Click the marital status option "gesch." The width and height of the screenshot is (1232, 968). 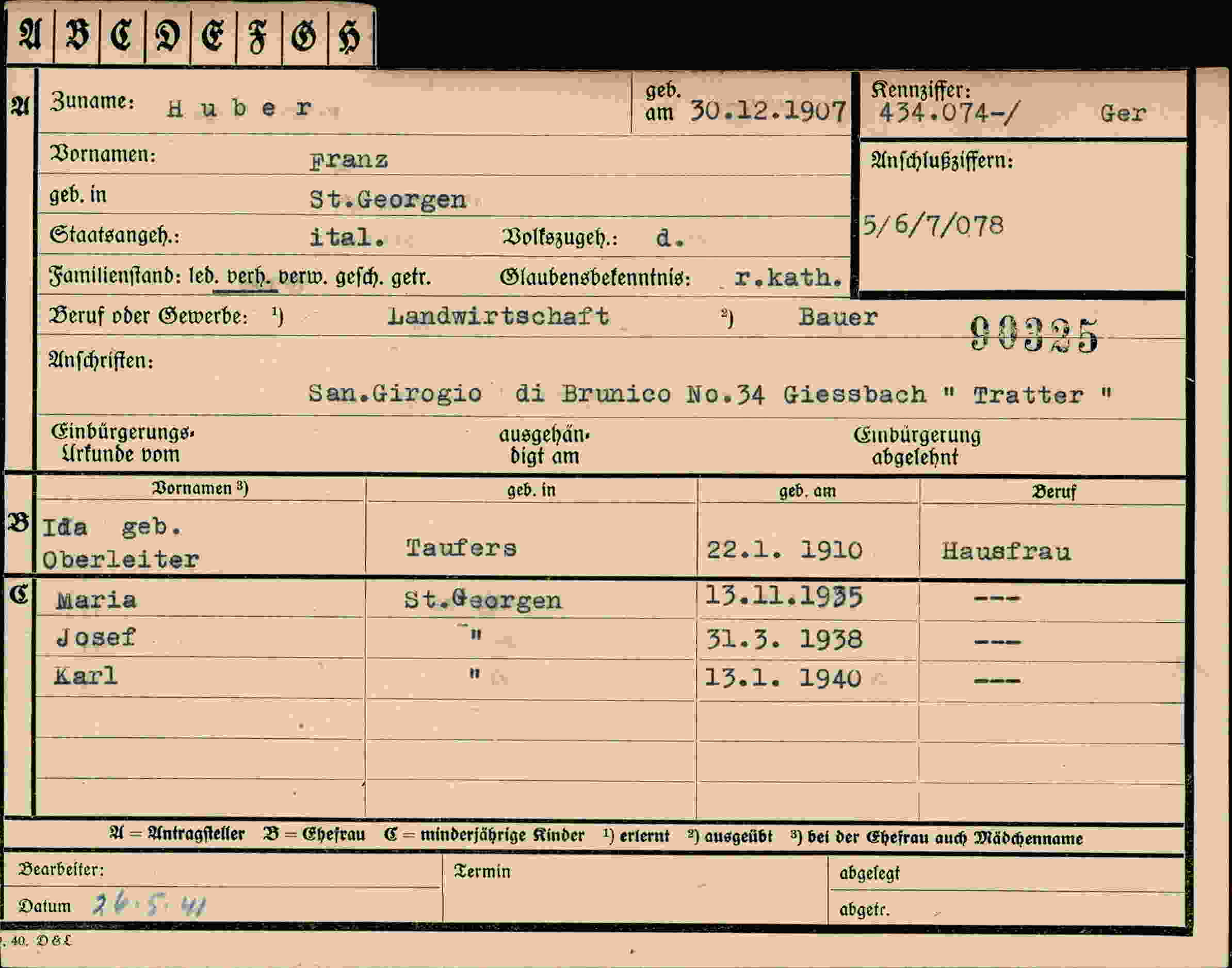[x=360, y=277]
